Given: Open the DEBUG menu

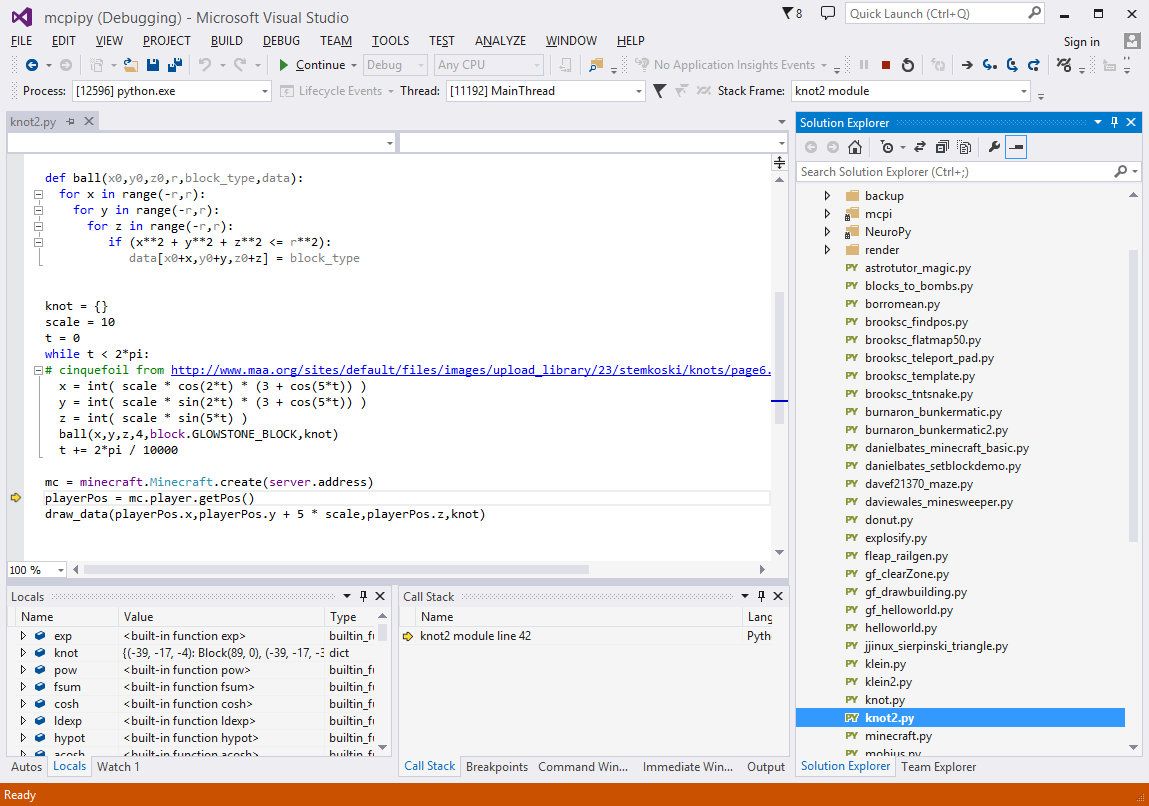Looking at the screenshot, I should coord(281,41).
